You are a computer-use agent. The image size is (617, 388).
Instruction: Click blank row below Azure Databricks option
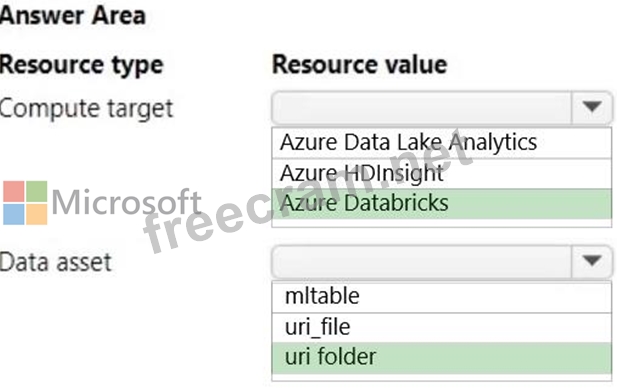pyautogui.click(x=442, y=223)
